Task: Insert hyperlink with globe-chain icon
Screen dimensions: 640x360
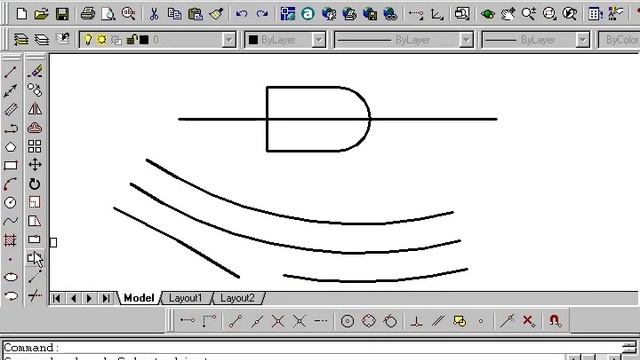Action: pyautogui.click(x=390, y=14)
